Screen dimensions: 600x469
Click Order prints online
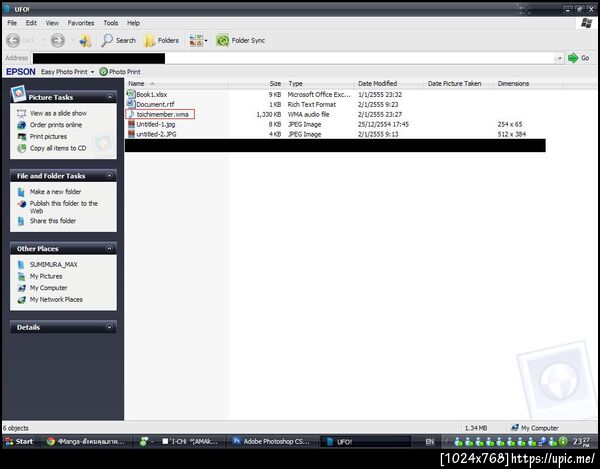pyautogui.click(x=56, y=125)
